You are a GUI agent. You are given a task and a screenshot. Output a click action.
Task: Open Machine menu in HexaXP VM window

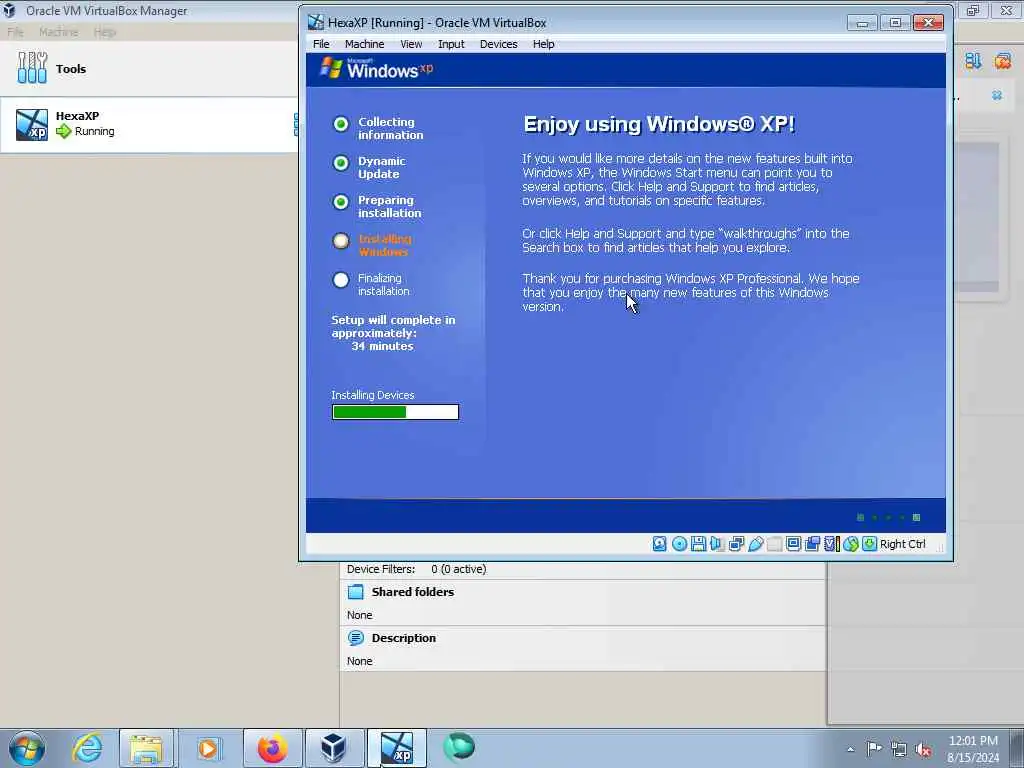click(364, 44)
